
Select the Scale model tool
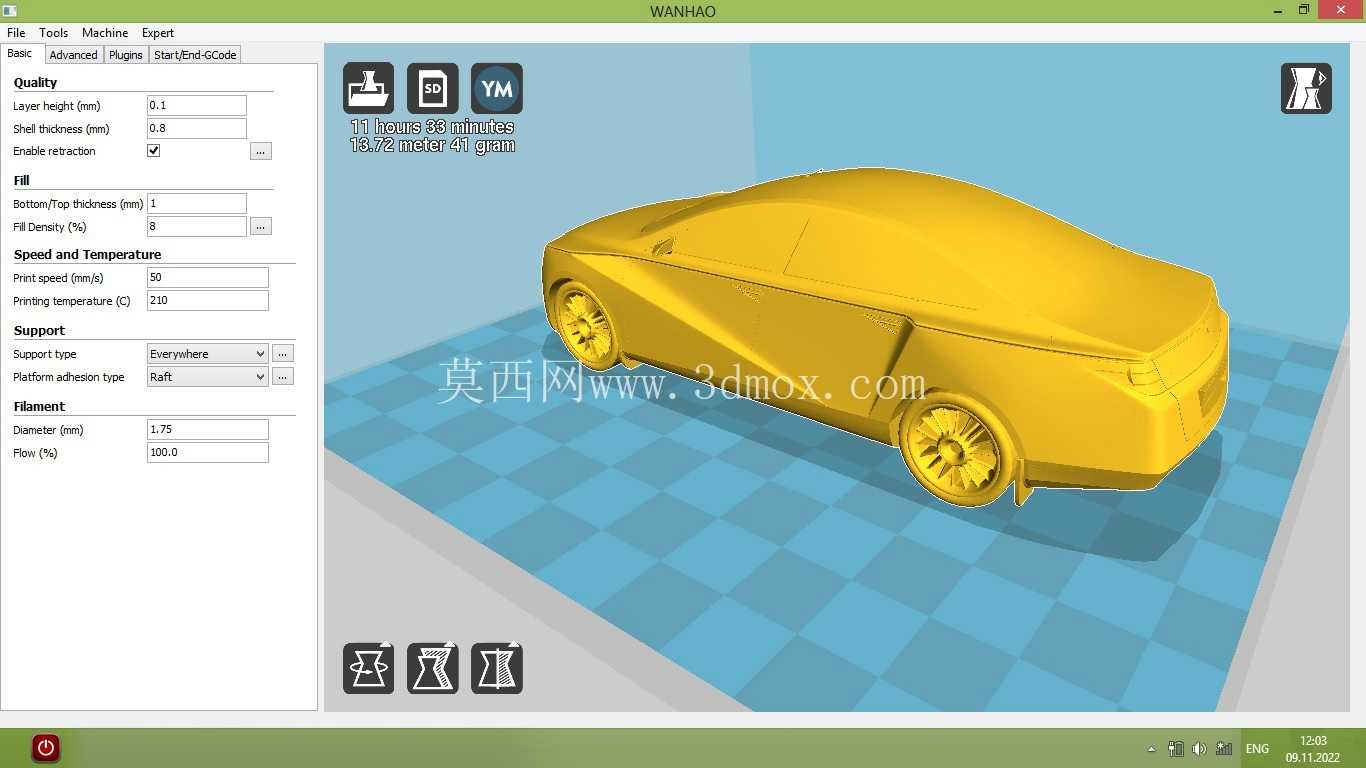[x=433, y=668]
